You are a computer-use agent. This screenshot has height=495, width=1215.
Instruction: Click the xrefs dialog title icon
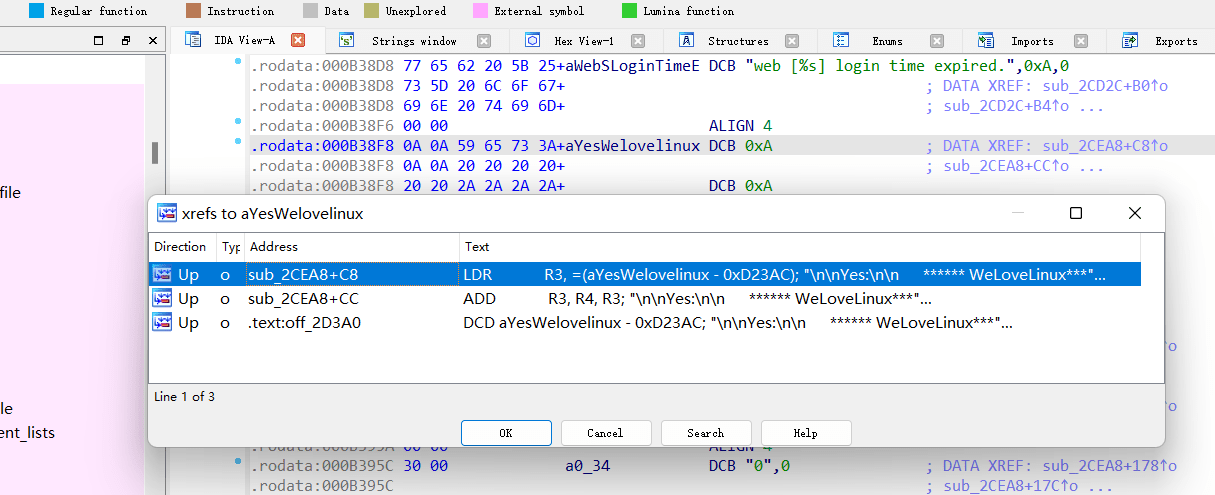[x=167, y=213]
